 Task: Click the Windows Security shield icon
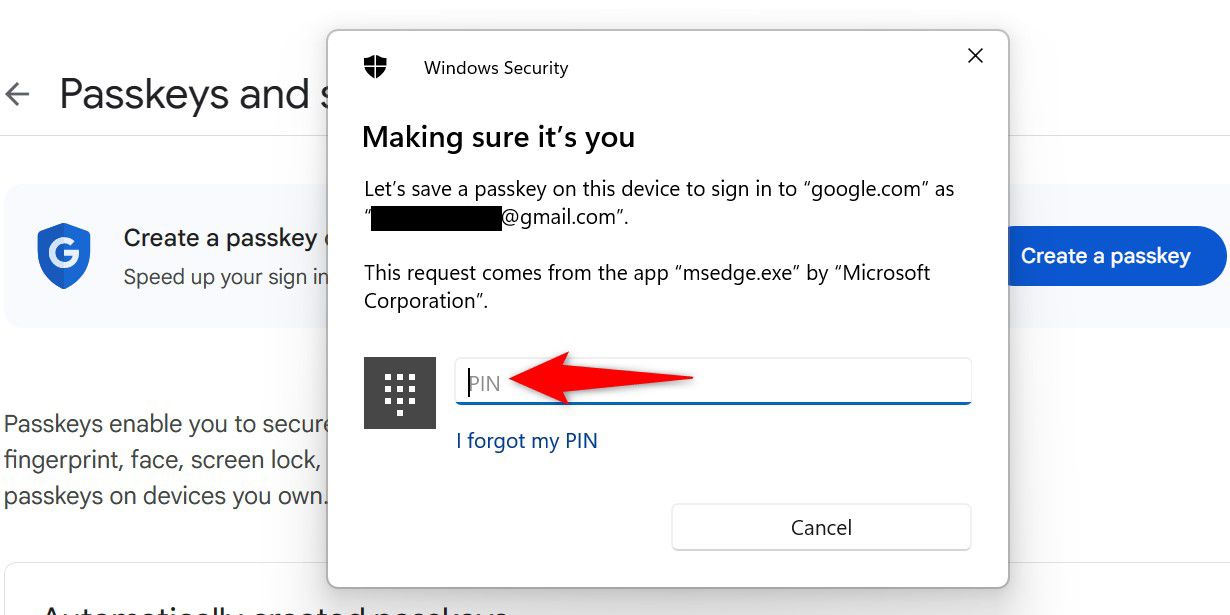pyautogui.click(x=375, y=66)
